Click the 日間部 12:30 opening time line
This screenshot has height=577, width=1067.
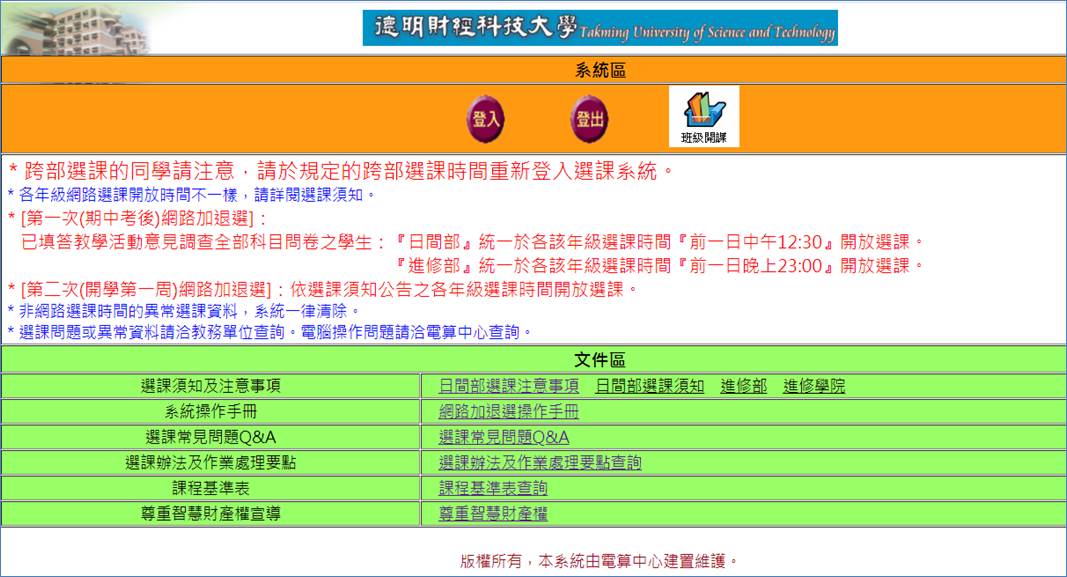pos(472,242)
